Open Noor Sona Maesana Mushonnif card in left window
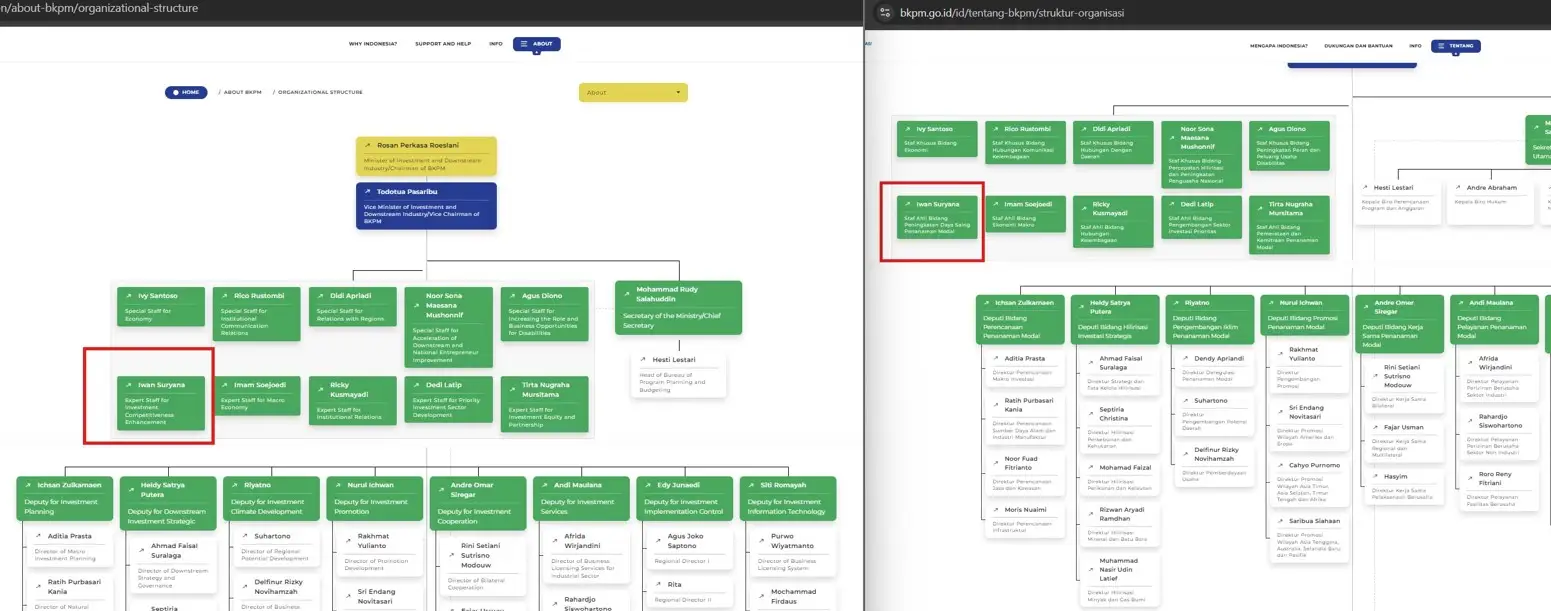The width and height of the screenshot is (1551, 611). 448,326
